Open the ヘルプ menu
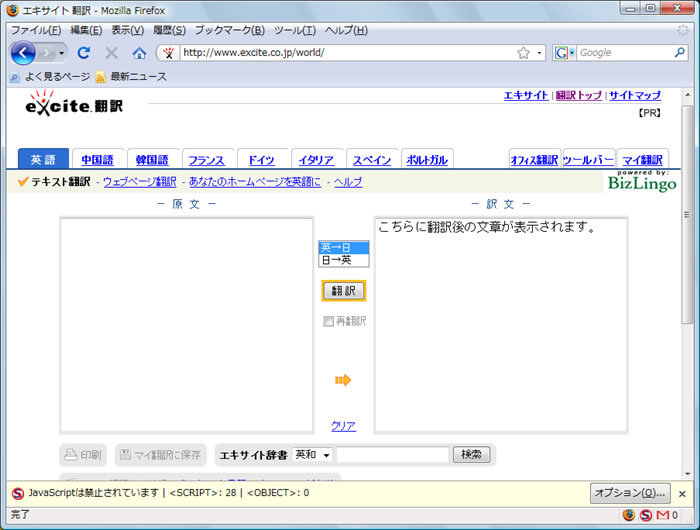This screenshot has height=530, width=700. [346, 30]
